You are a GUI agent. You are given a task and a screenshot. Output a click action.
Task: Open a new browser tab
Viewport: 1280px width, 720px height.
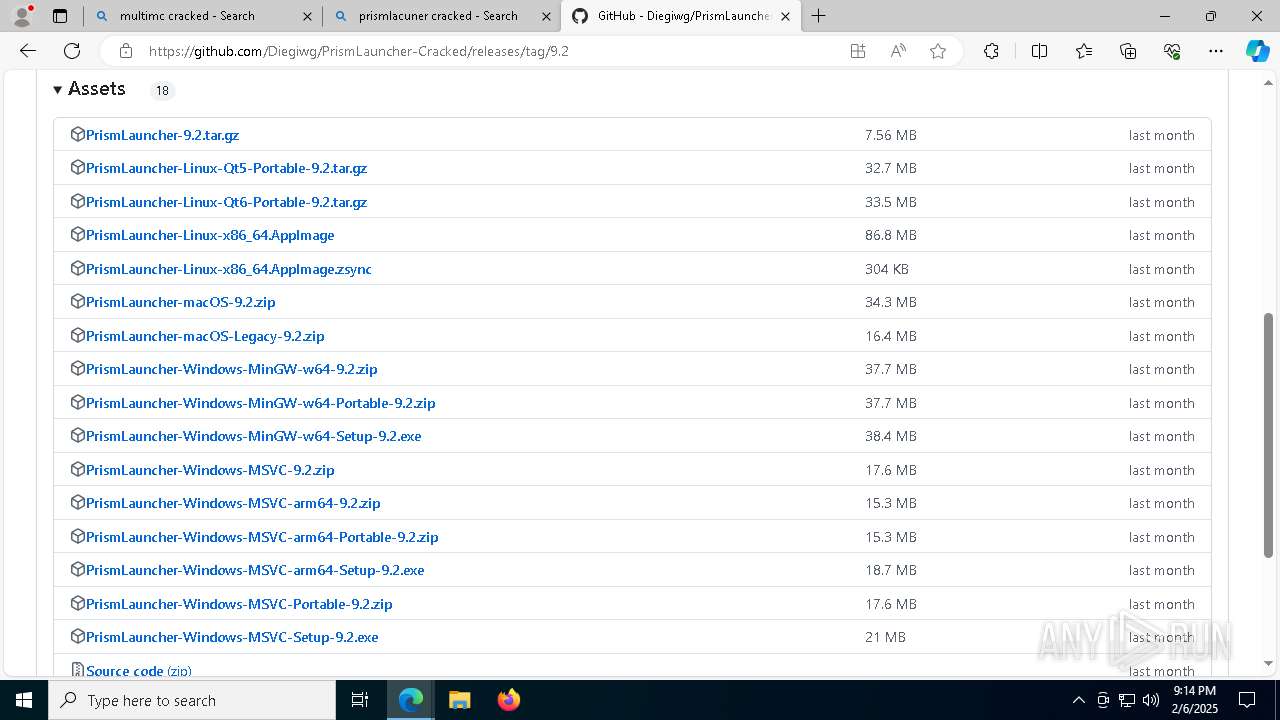point(819,16)
